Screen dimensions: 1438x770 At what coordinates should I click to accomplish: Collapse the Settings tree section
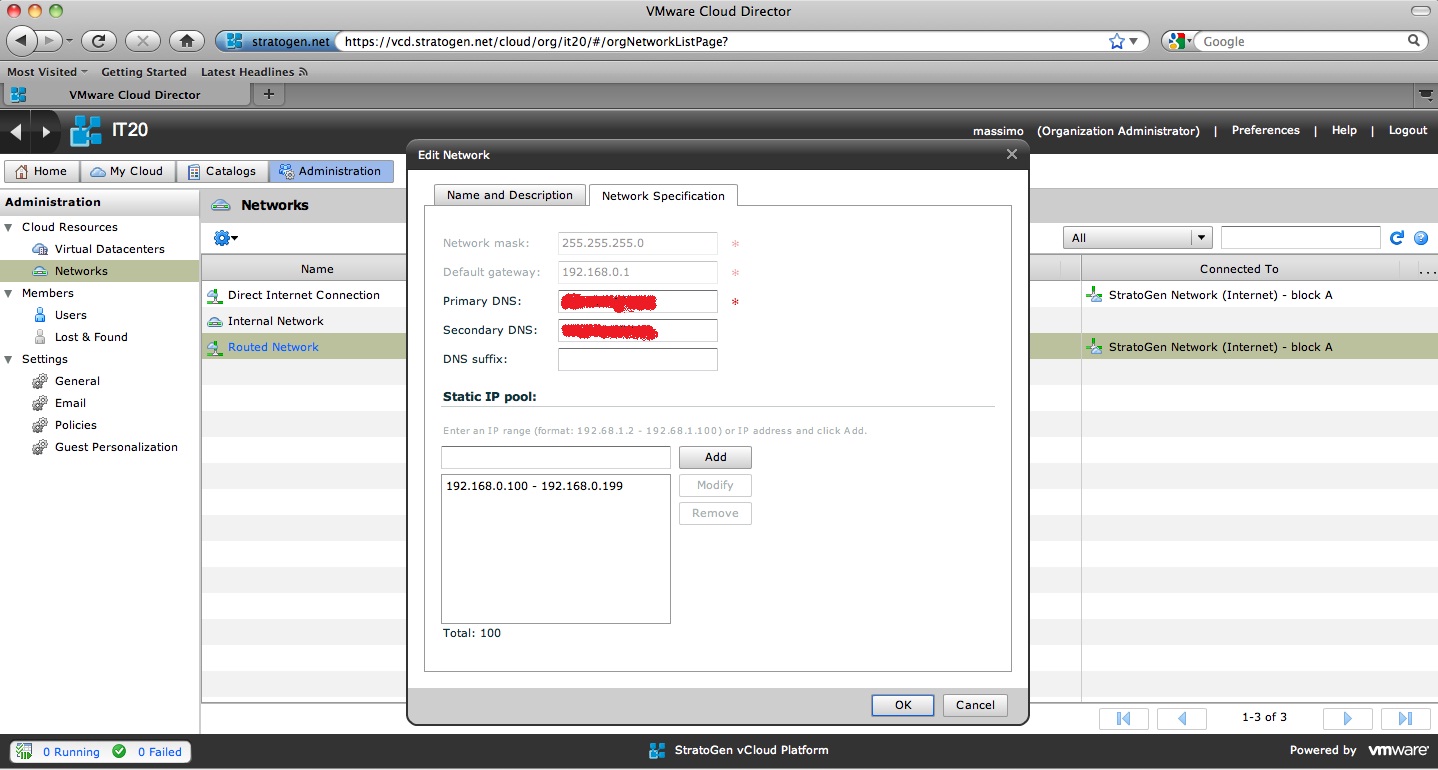[x=10, y=359]
